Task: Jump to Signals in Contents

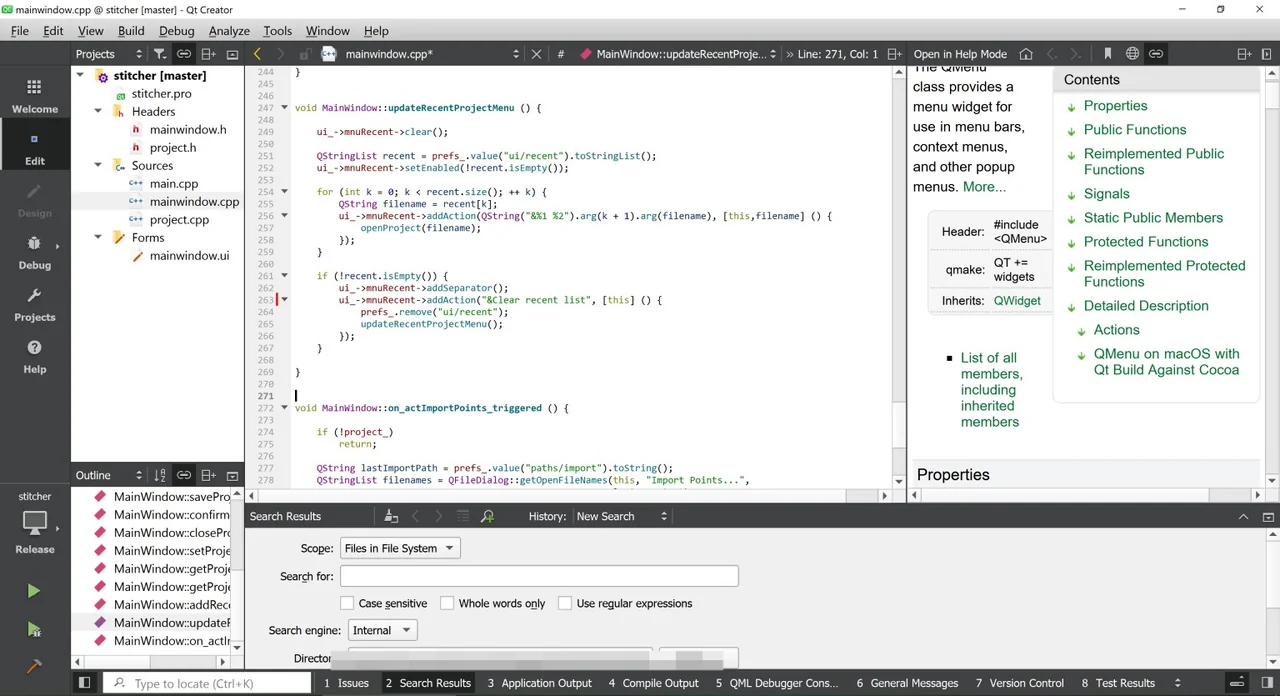Action: 1106,194
